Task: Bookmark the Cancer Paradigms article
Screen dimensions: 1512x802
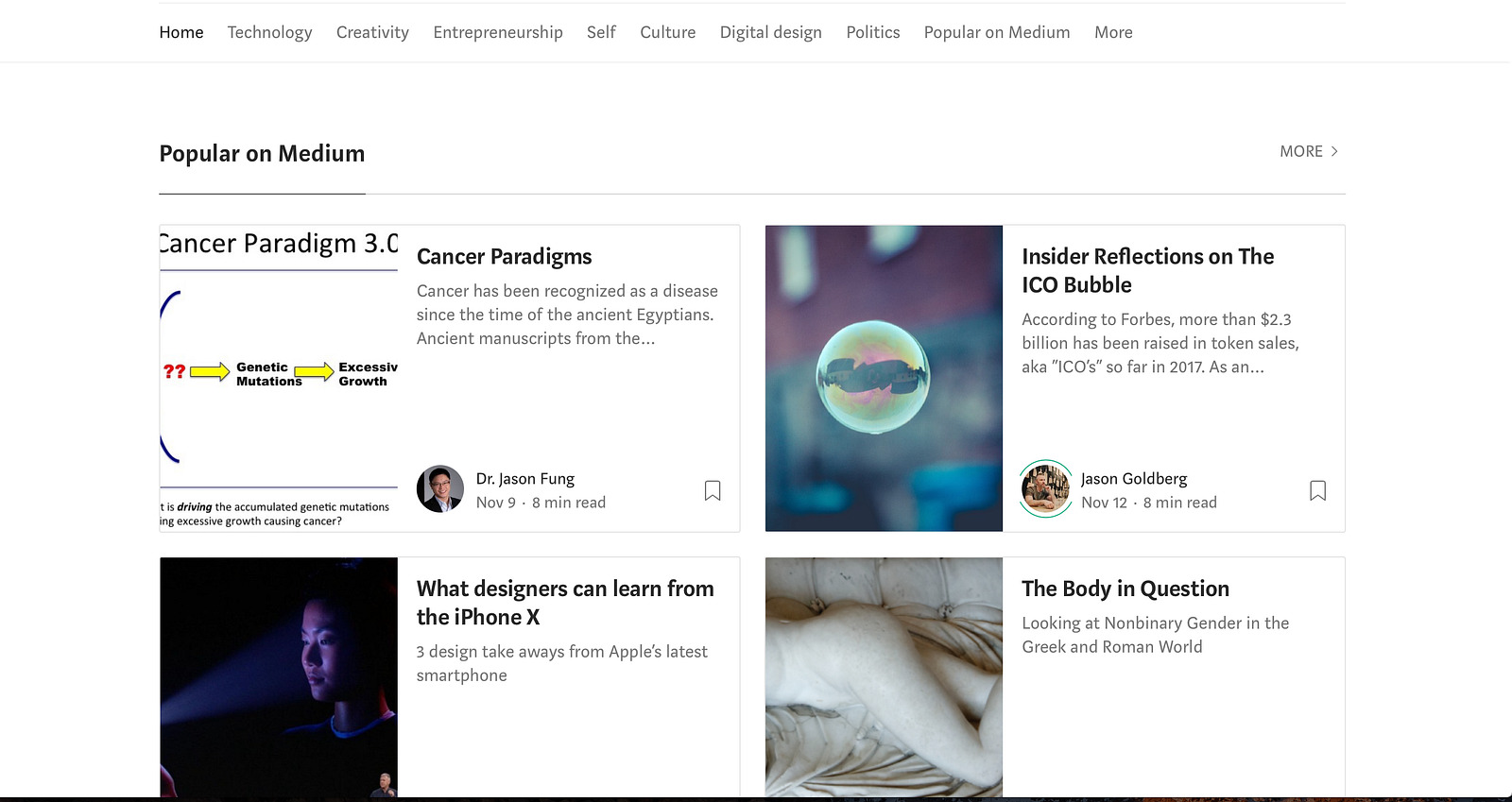Action: pos(713,490)
